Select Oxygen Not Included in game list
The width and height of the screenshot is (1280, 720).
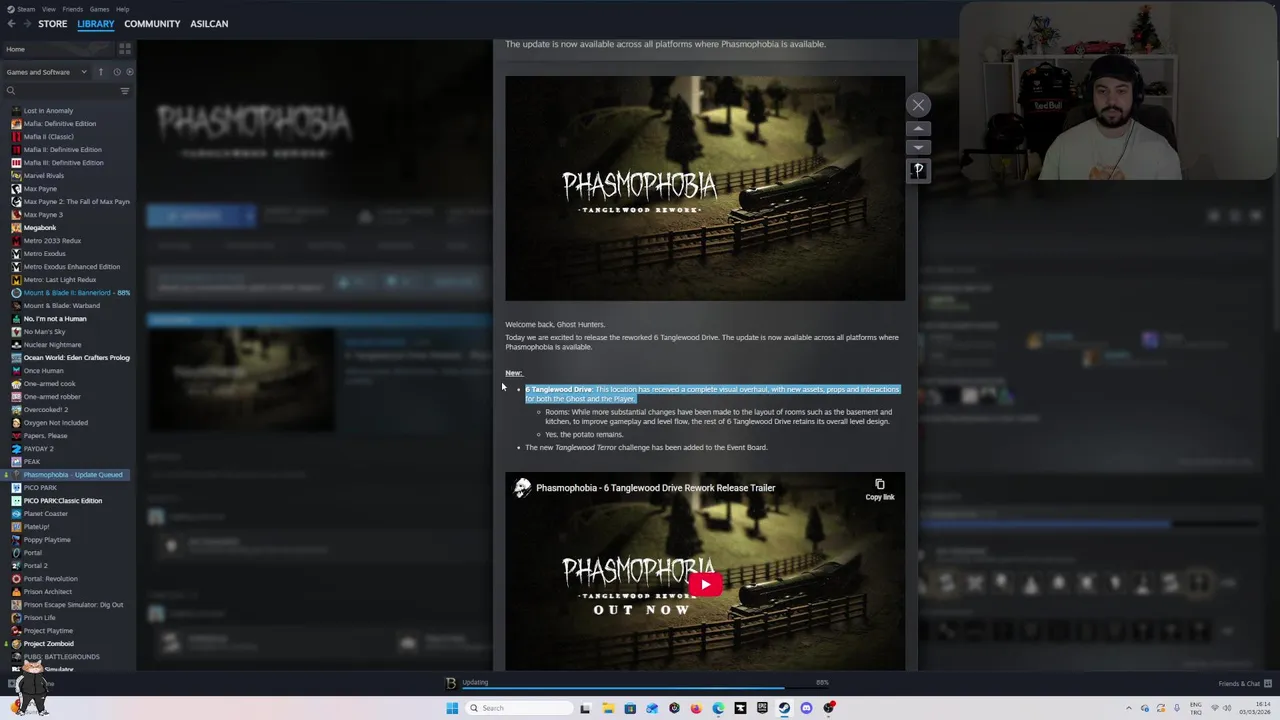pyautogui.click(x=56, y=423)
